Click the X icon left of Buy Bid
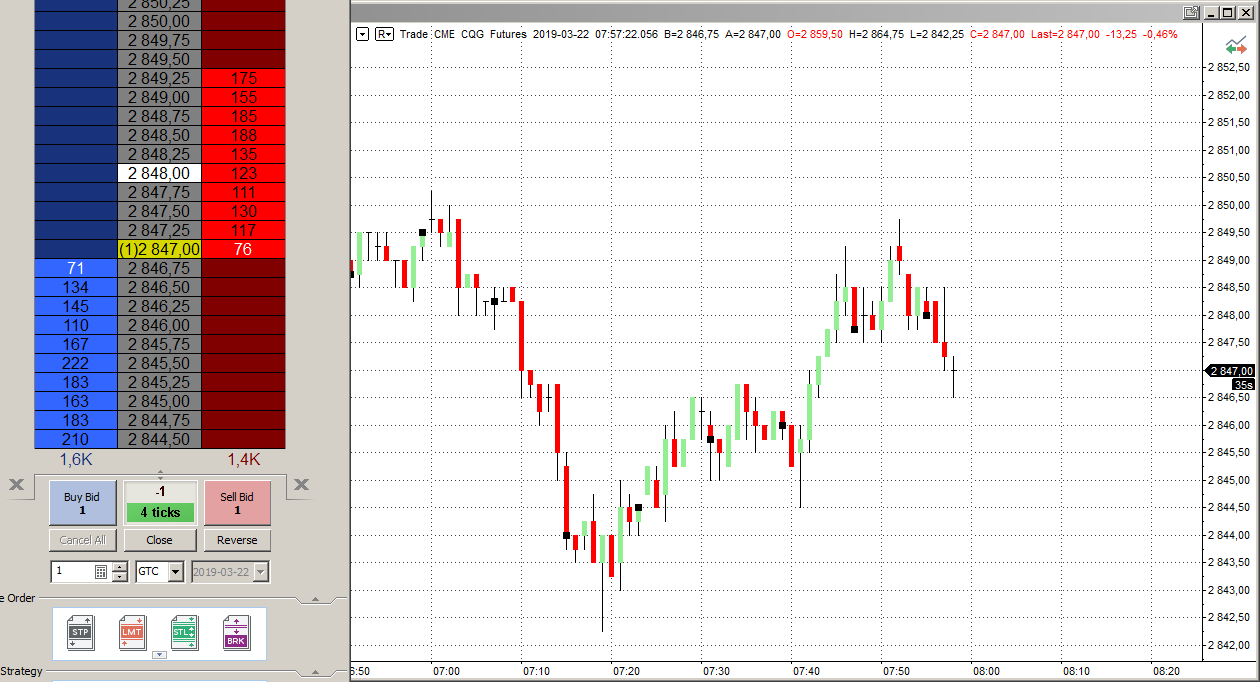 pos(16,485)
